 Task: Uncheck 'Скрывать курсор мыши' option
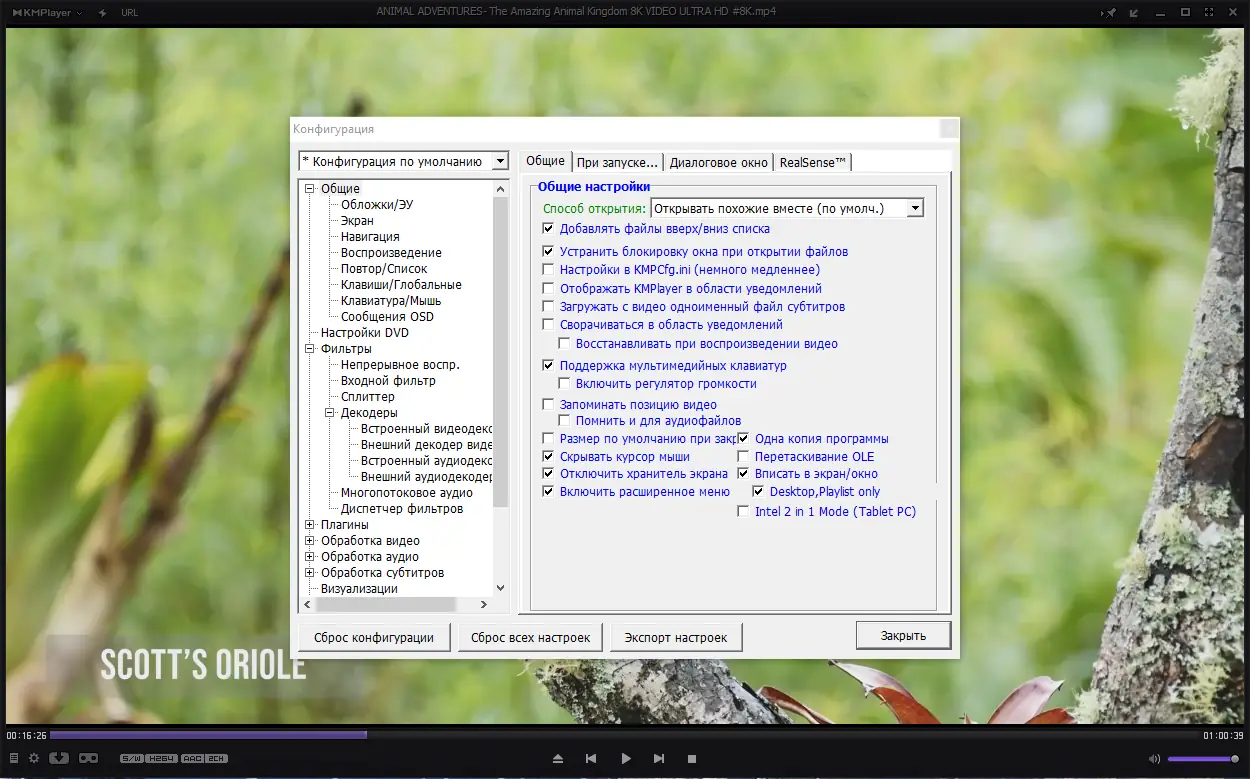[548, 457]
